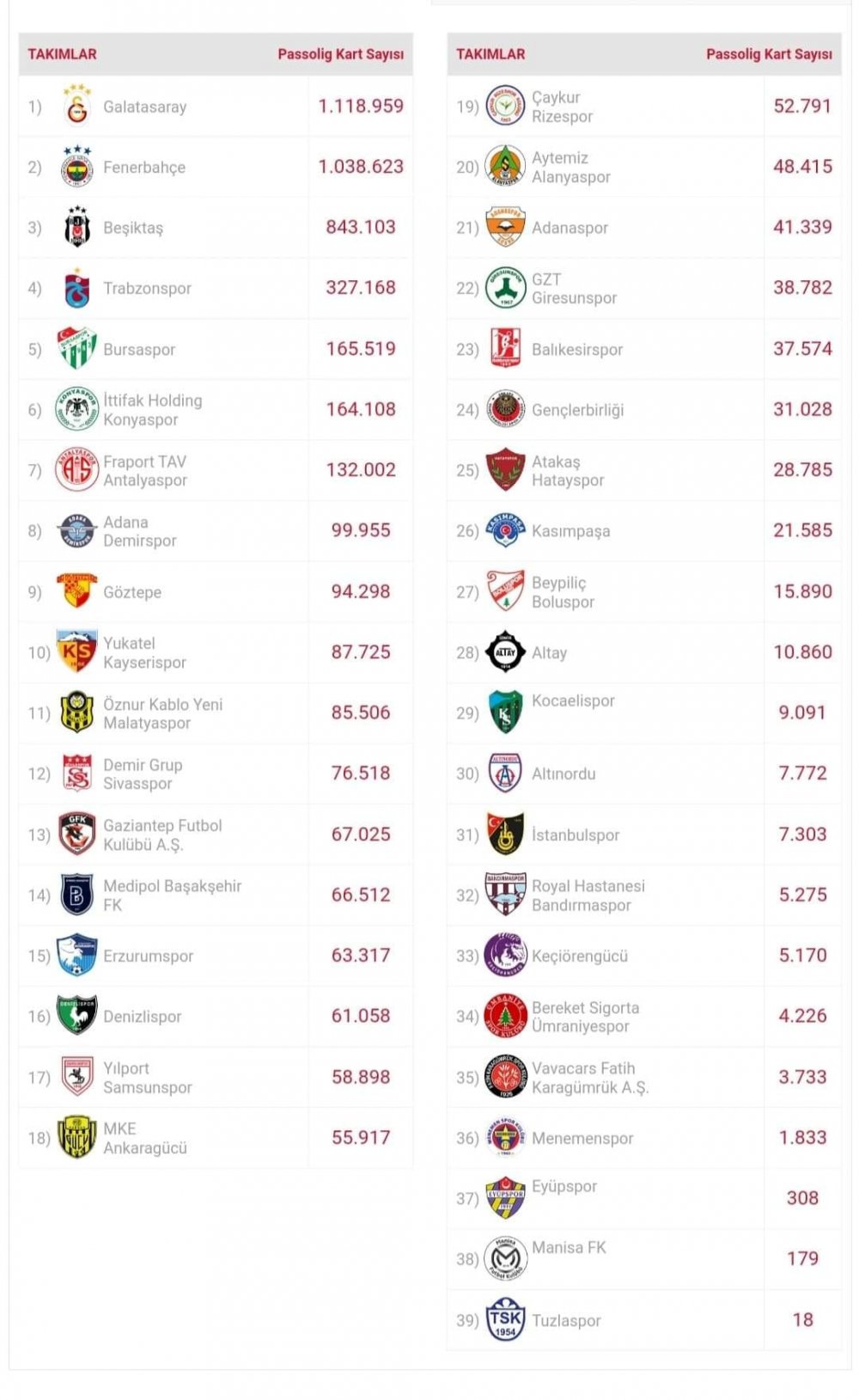Image resolution: width=859 pixels, height=1400 pixels.
Task: Click the Kocaelispor team name
Action: [573, 700]
